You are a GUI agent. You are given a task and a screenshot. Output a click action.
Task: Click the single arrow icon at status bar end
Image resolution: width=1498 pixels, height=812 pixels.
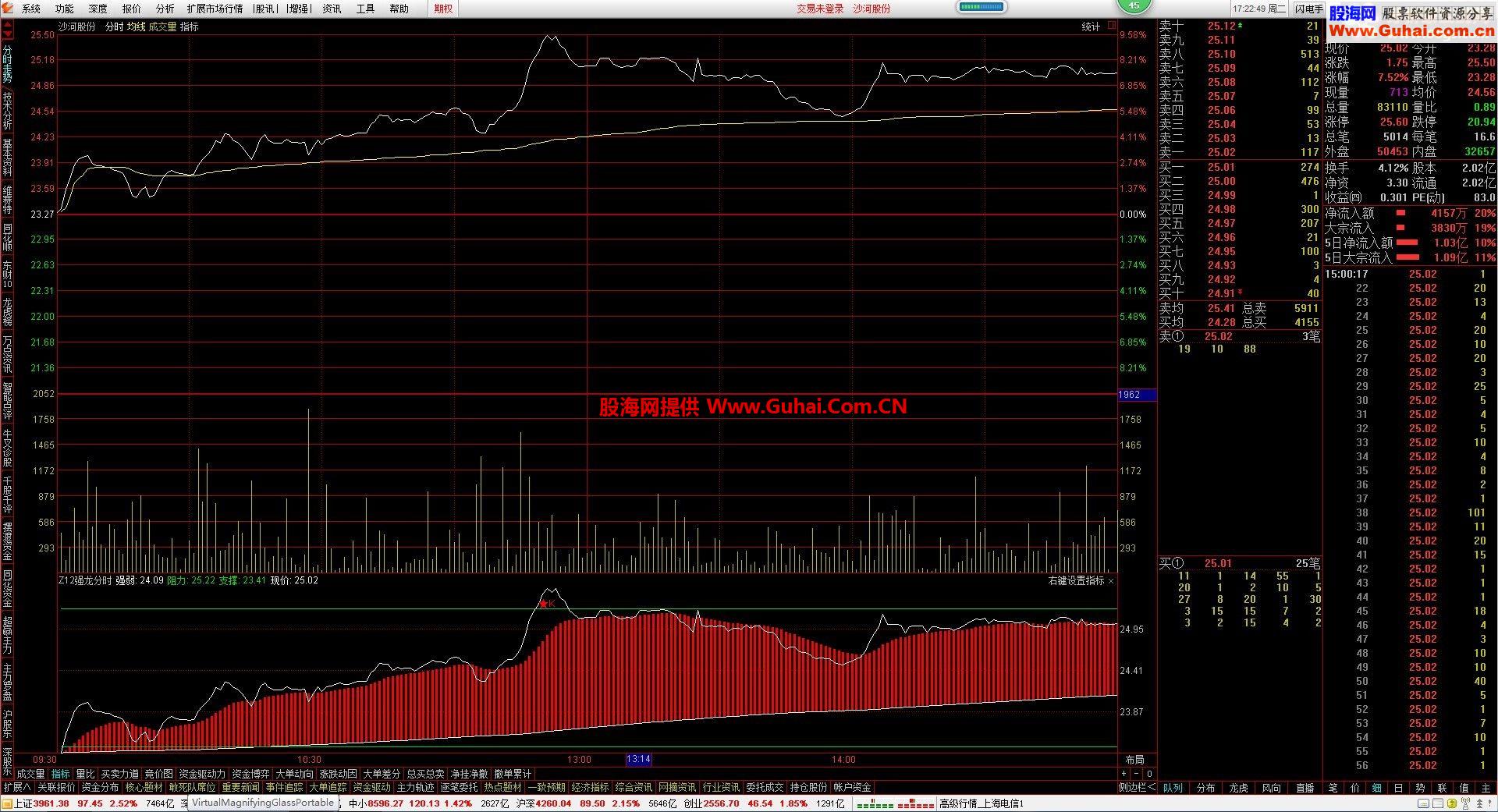(x=1488, y=803)
